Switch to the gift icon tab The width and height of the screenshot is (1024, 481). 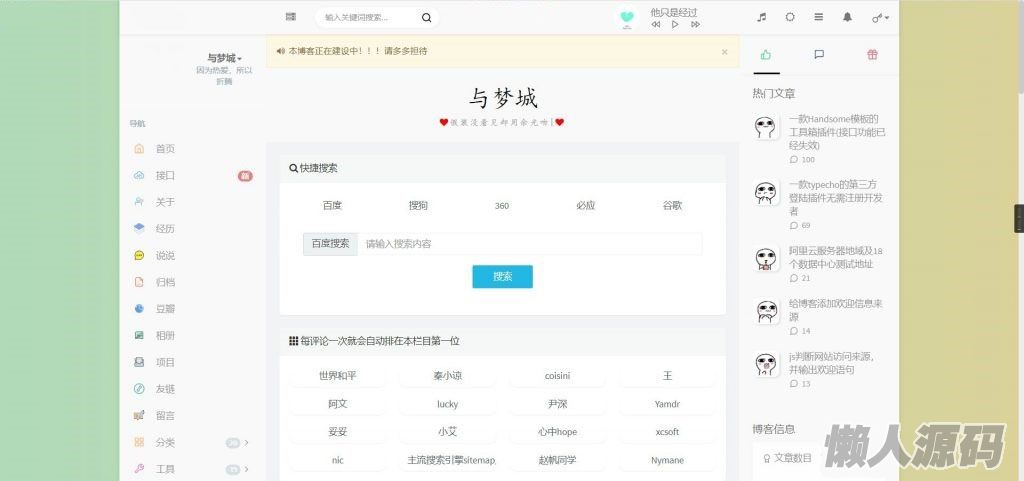[872, 55]
